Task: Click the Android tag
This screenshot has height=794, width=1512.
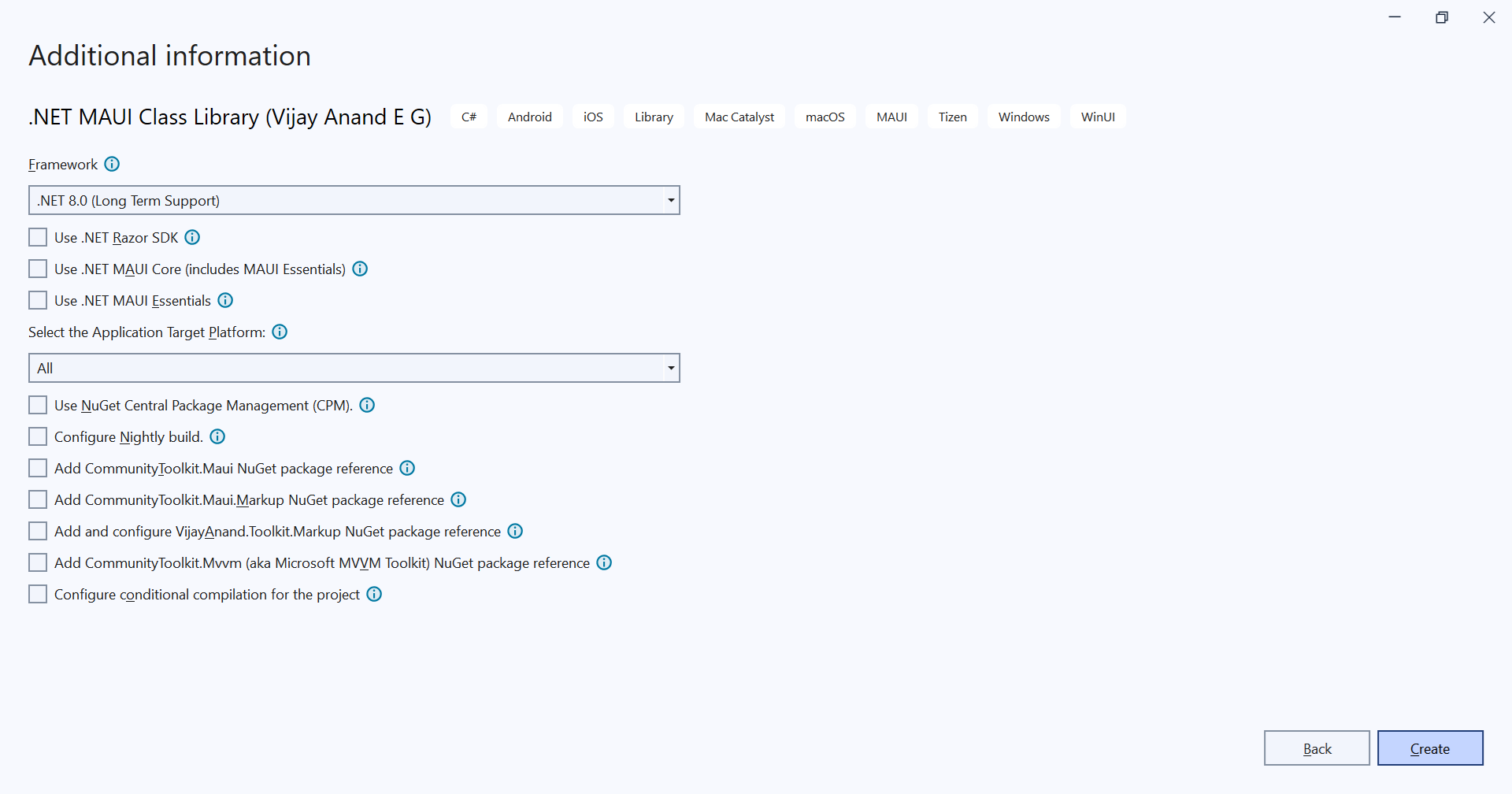Action: (x=530, y=117)
